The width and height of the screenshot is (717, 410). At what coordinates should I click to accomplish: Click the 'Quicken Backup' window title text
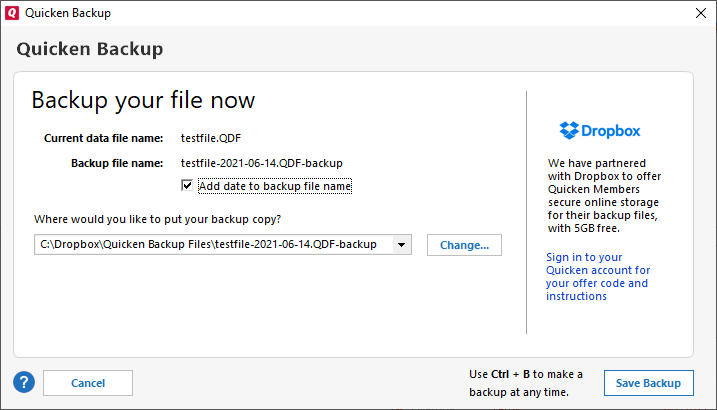[x=68, y=13]
